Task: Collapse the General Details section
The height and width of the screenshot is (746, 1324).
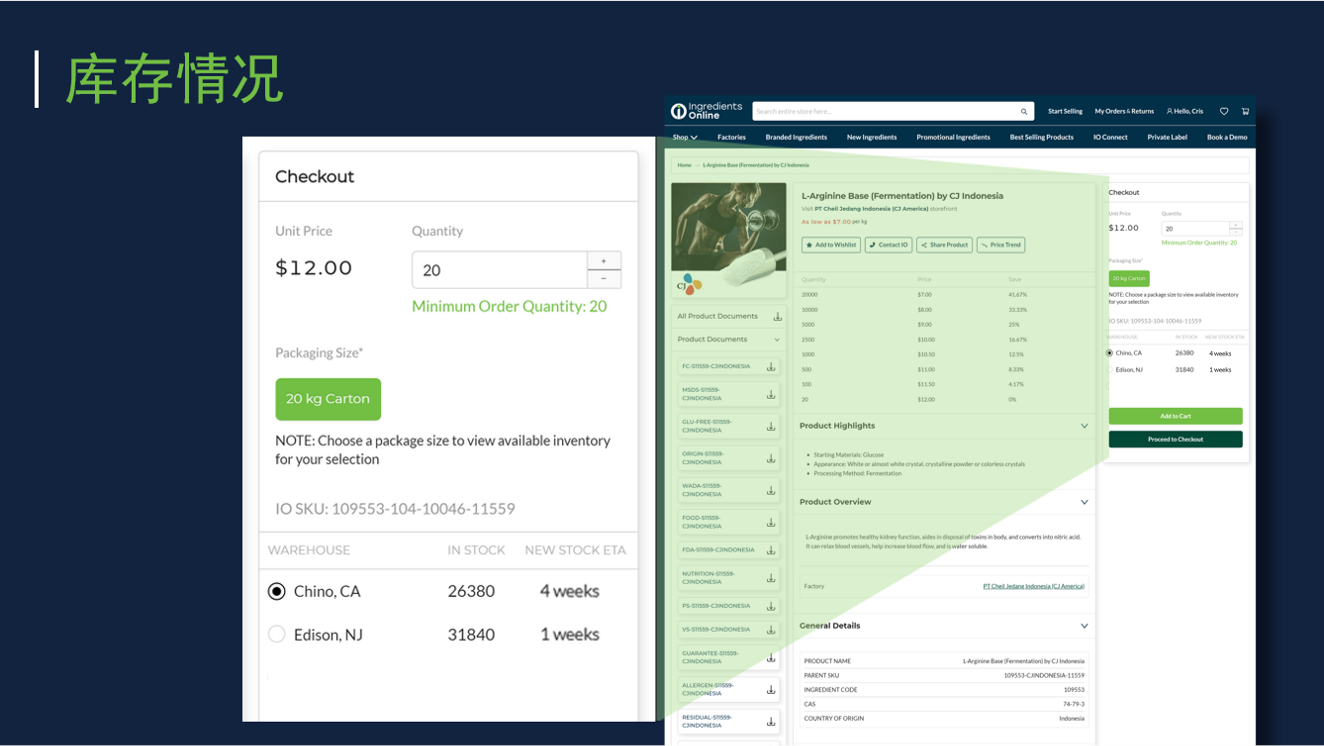Action: pos(1084,626)
